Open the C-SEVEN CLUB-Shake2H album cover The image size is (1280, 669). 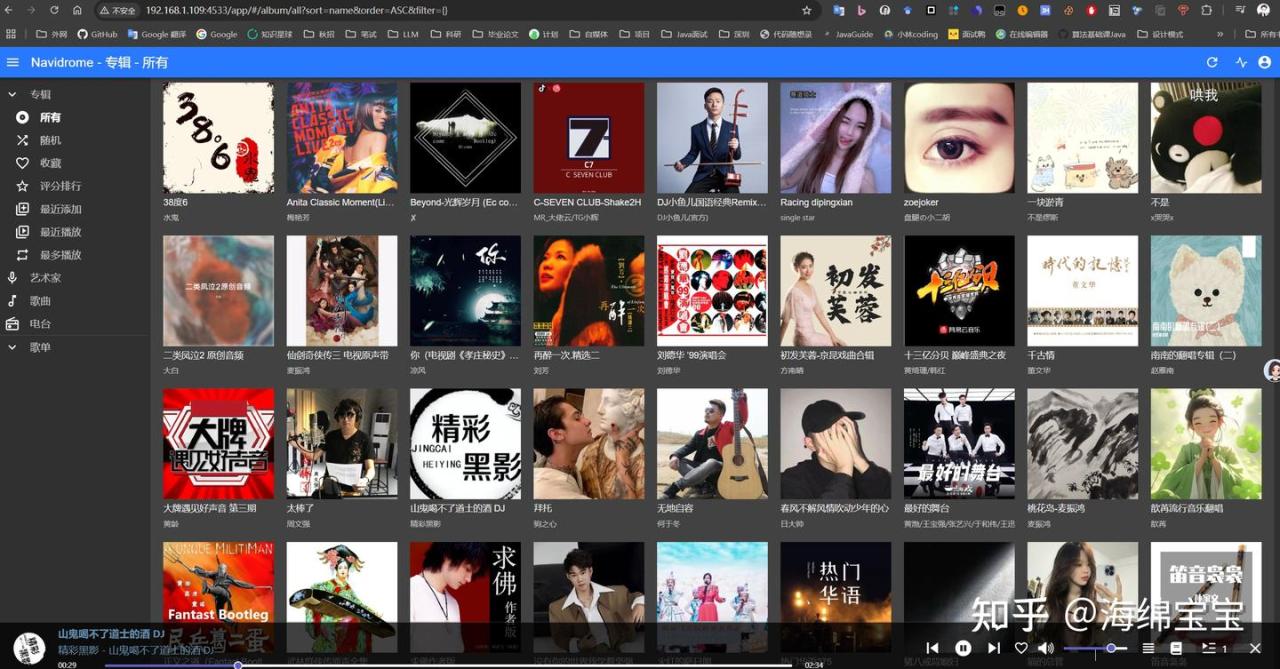[589, 138]
